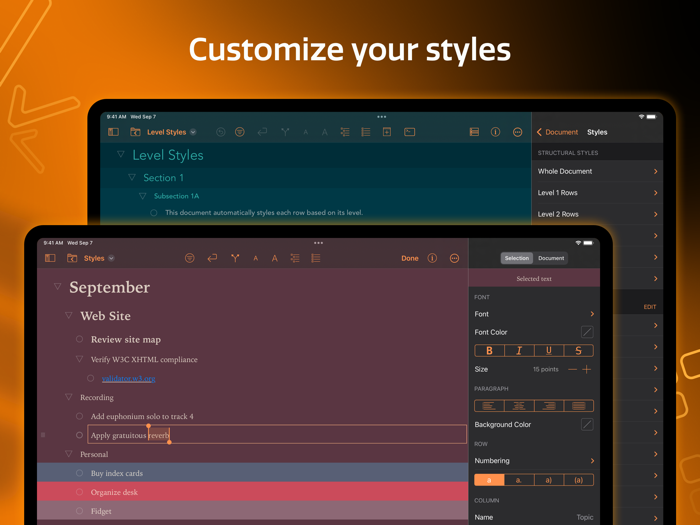Collapse Verify W3C XHTML compliance row
Viewport: 700px width, 525px height.
(79, 358)
